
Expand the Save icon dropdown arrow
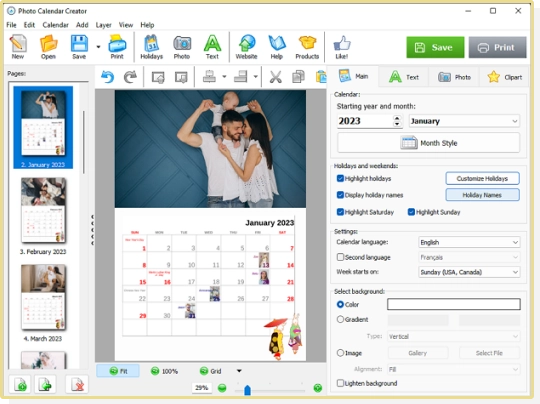[98, 47]
